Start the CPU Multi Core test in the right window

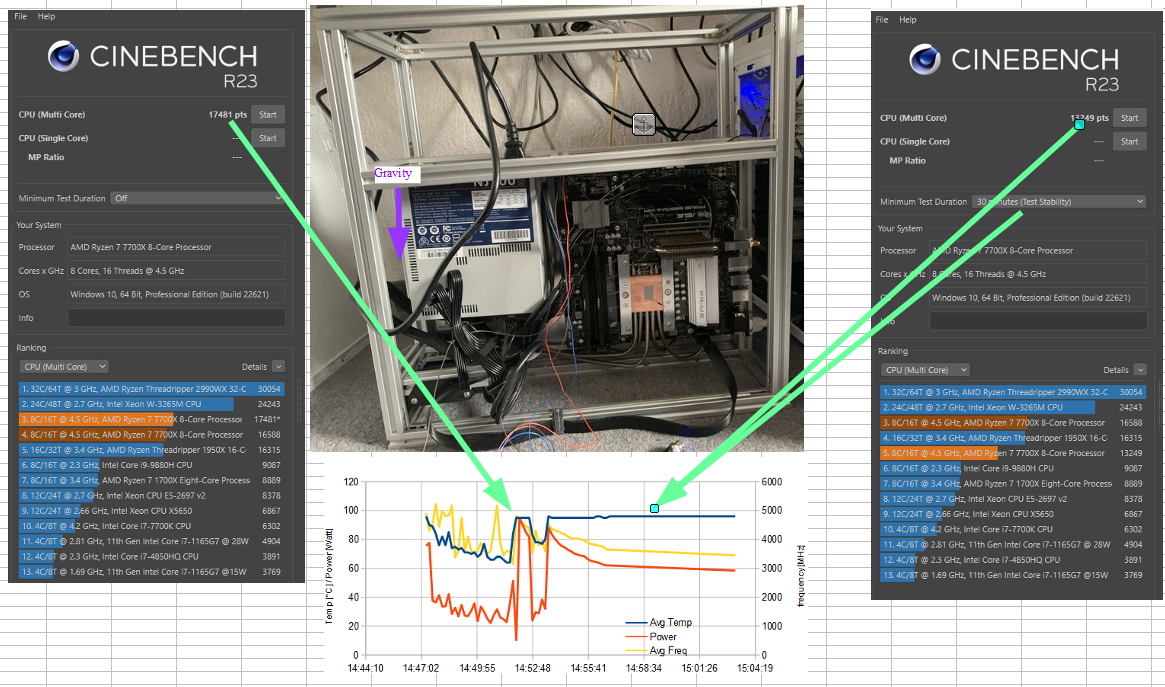(1129, 117)
